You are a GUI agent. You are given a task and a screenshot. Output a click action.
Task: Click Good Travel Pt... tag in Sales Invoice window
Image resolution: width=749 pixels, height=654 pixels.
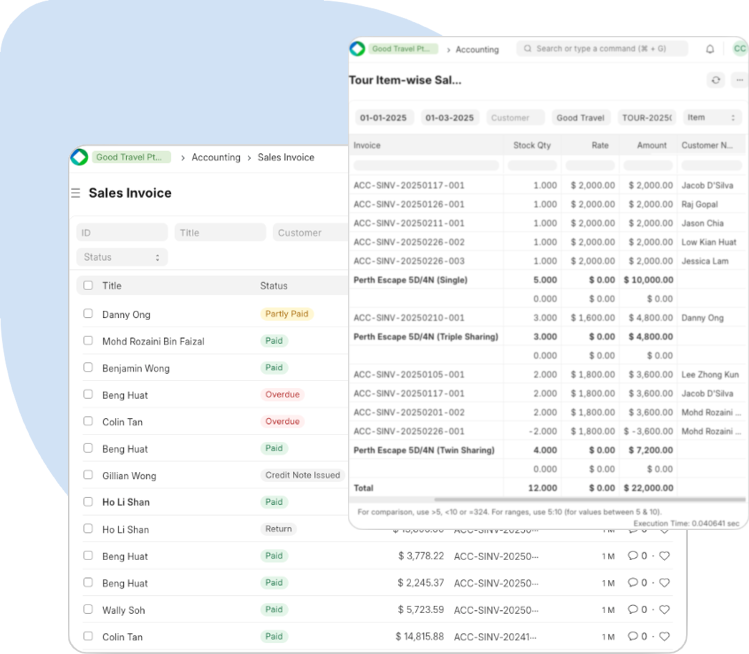point(131,157)
